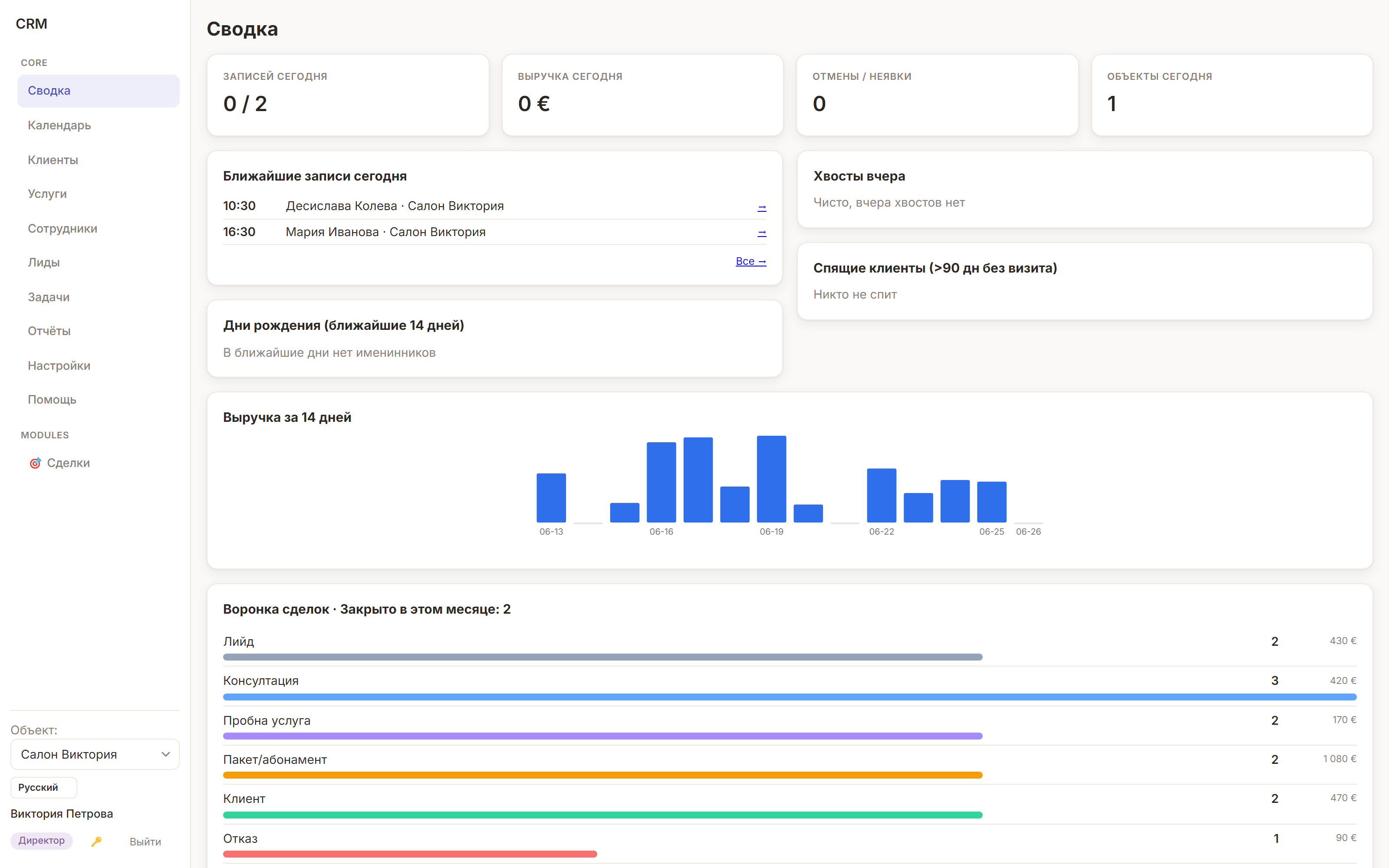Click the revenue bar above 06-22

[x=882, y=496]
